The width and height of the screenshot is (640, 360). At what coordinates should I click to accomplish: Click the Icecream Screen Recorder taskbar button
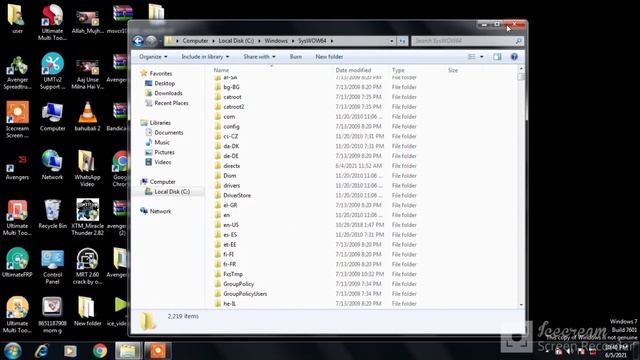click(x=158, y=351)
